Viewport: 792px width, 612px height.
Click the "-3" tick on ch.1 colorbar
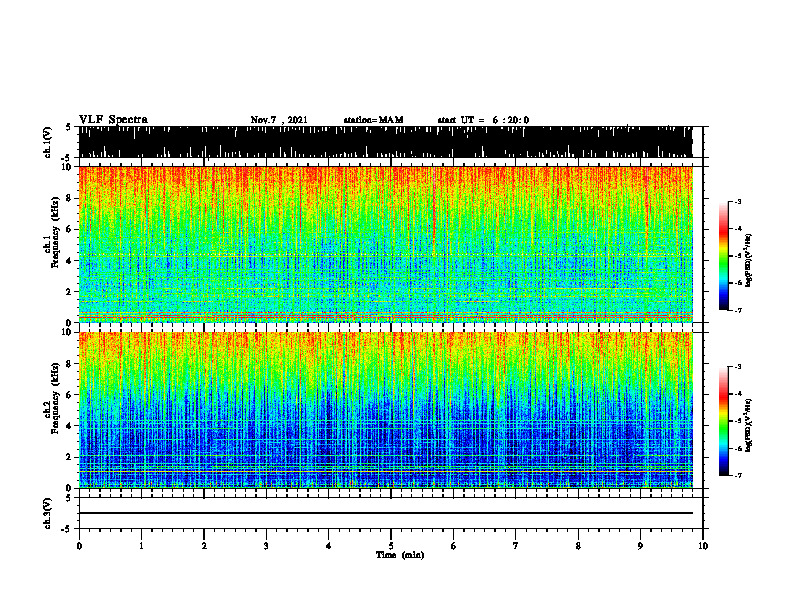pos(738,201)
